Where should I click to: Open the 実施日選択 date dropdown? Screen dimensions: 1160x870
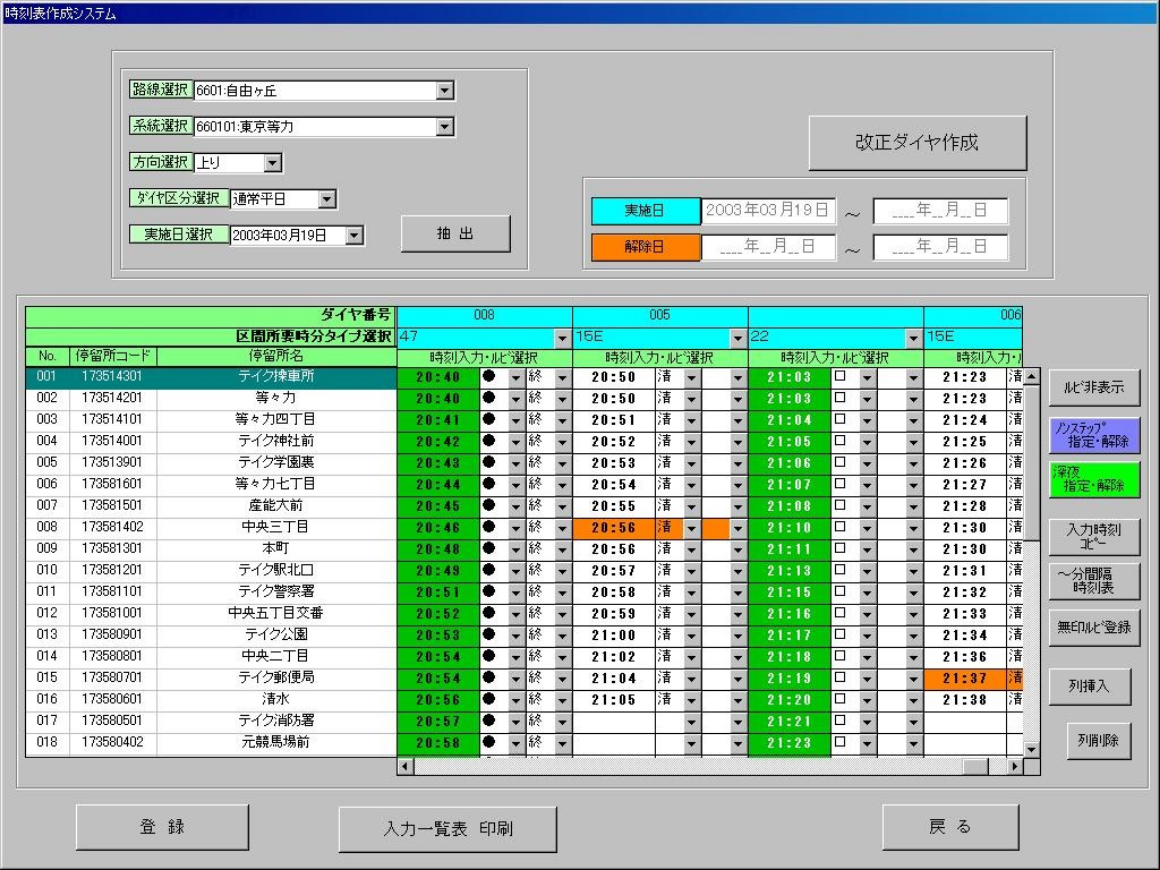point(354,235)
